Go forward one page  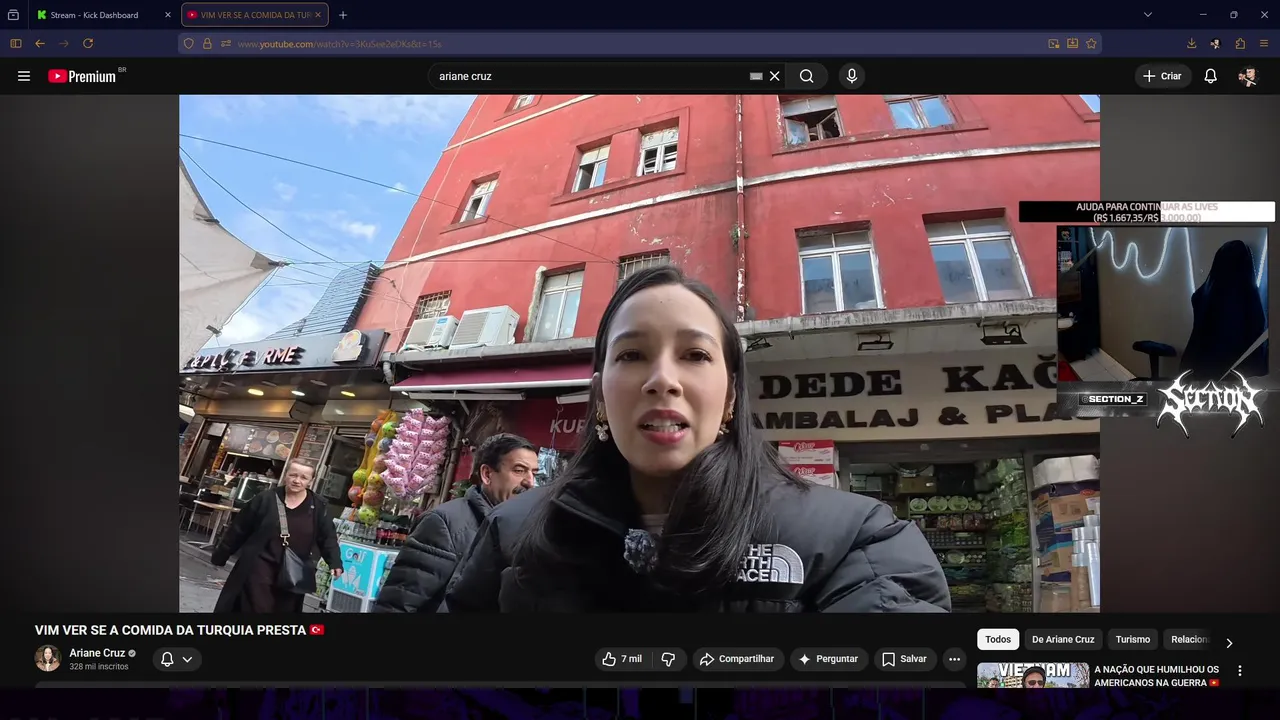(x=64, y=44)
